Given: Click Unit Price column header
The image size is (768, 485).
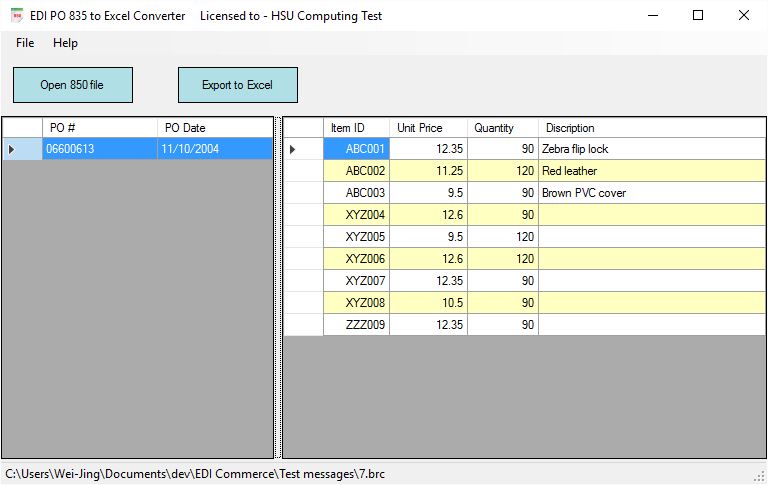Looking at the screenshot, I should coord(429,128).
